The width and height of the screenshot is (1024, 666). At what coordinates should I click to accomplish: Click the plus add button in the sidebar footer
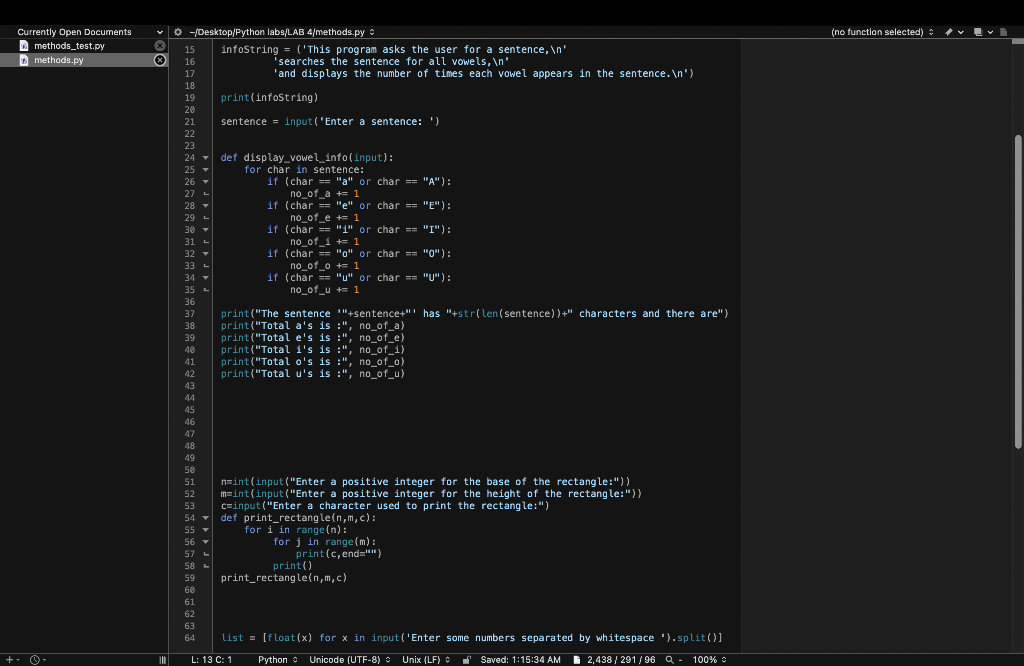pos(10,659)
